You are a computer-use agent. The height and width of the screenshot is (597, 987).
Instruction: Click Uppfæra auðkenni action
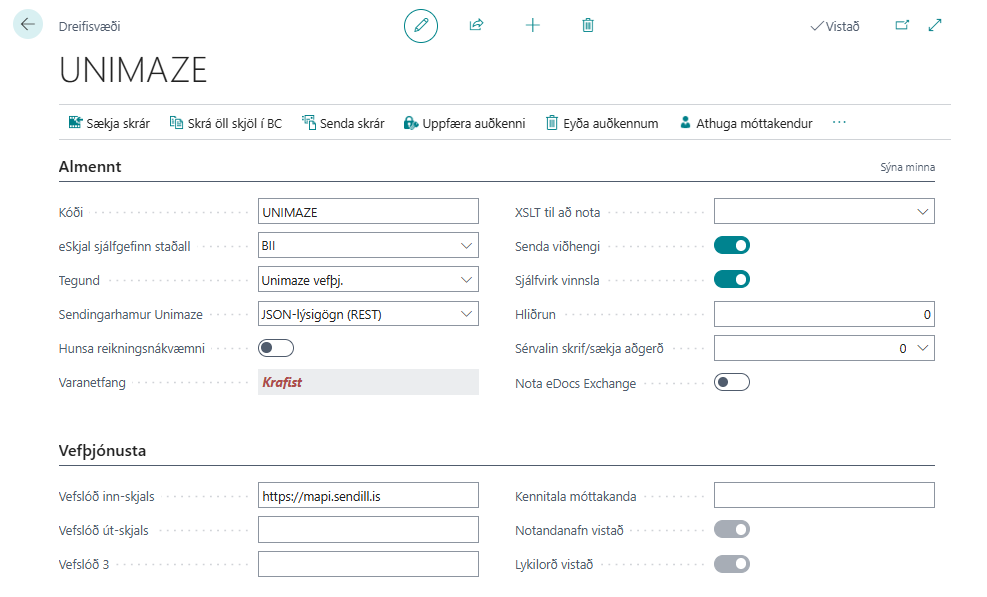[x=465, y=123]
